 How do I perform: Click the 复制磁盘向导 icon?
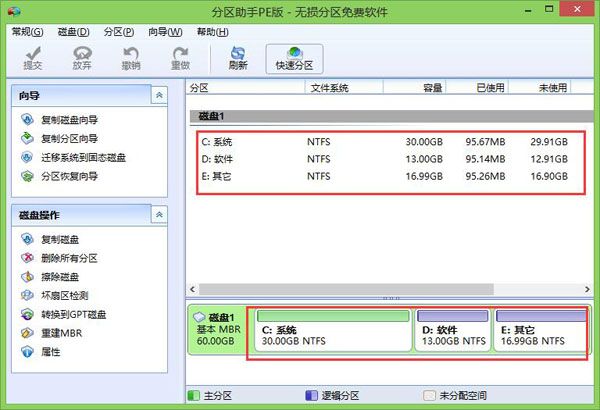coord(27,119)
